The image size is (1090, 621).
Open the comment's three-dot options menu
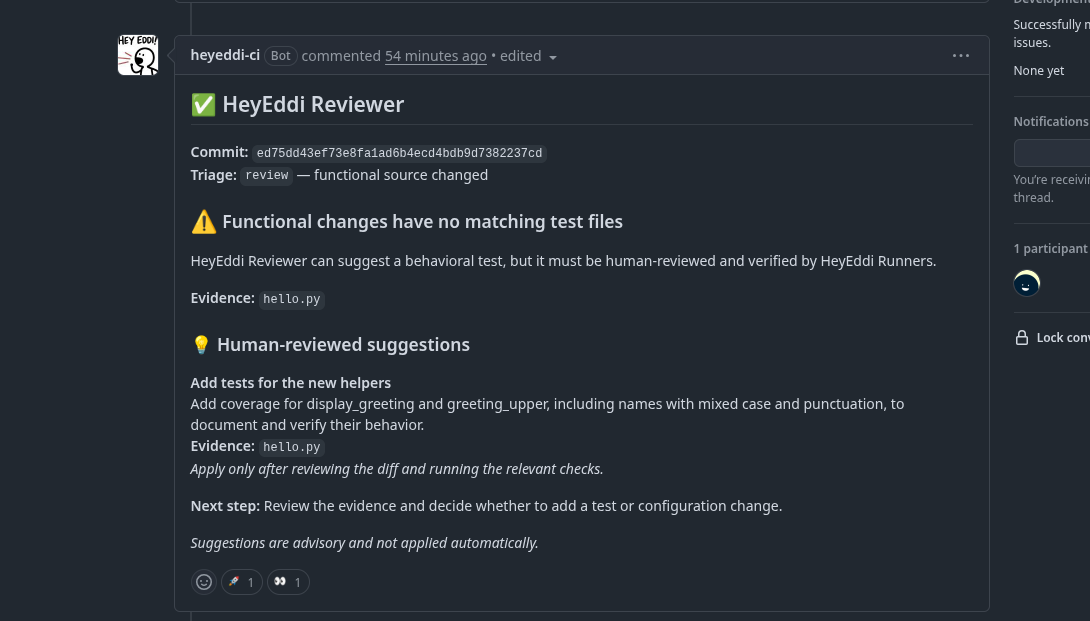(961, 56)
